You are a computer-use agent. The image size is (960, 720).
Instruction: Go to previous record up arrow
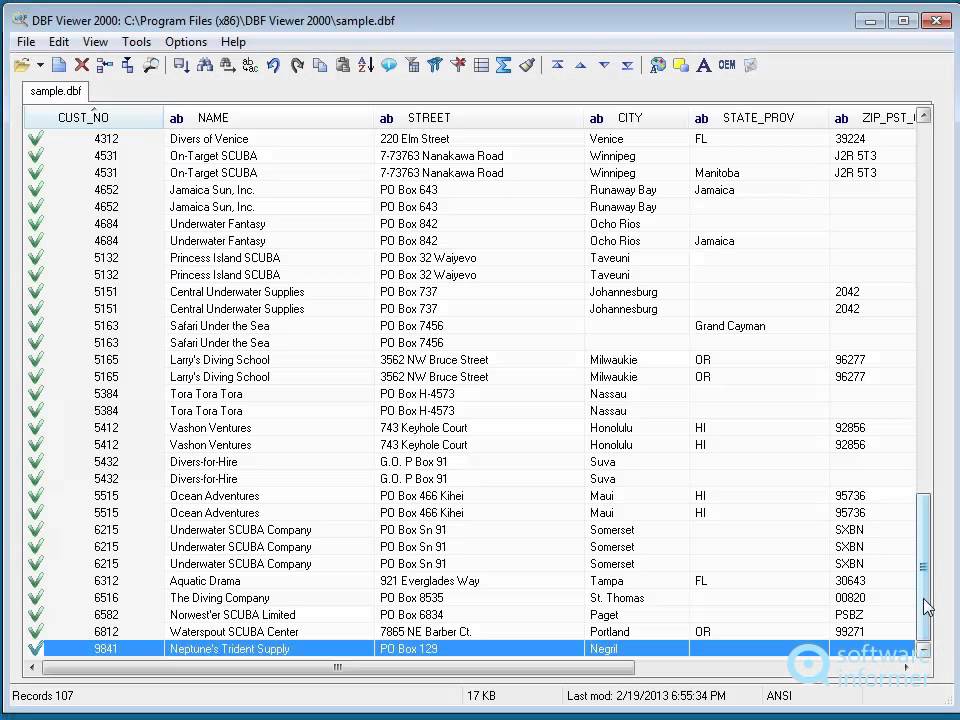580,65
